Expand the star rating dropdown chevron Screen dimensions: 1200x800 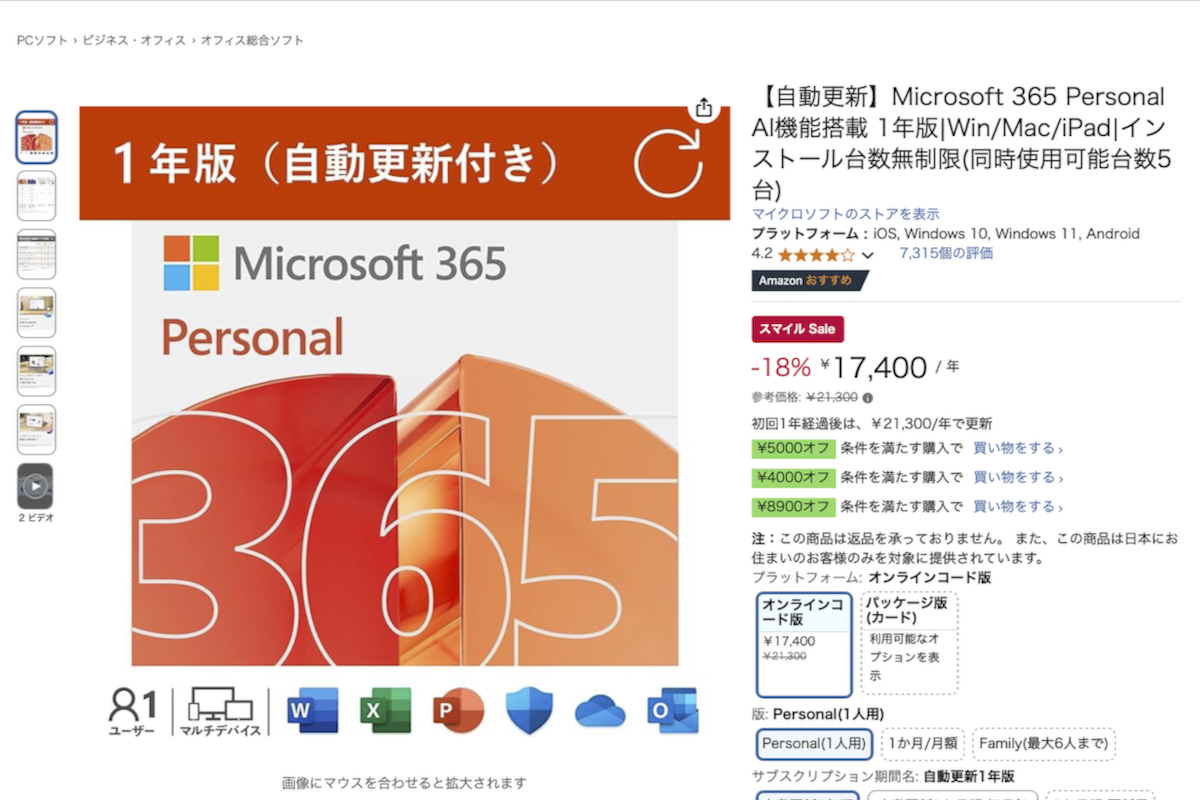pyautogui.click(x=867, y=255)
